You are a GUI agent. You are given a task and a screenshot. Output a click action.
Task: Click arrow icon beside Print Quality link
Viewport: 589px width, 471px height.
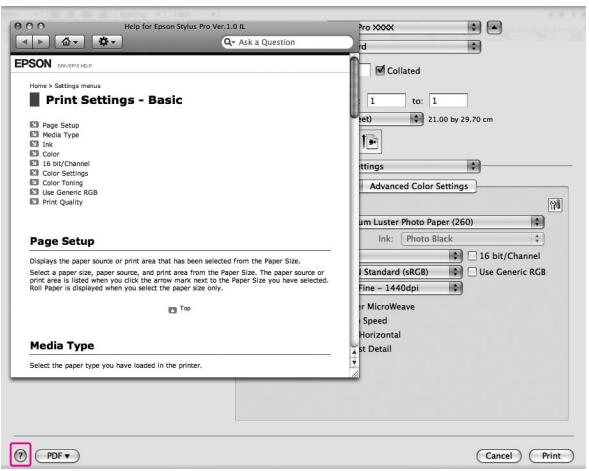pyautogui.click(x=34, y=201)
